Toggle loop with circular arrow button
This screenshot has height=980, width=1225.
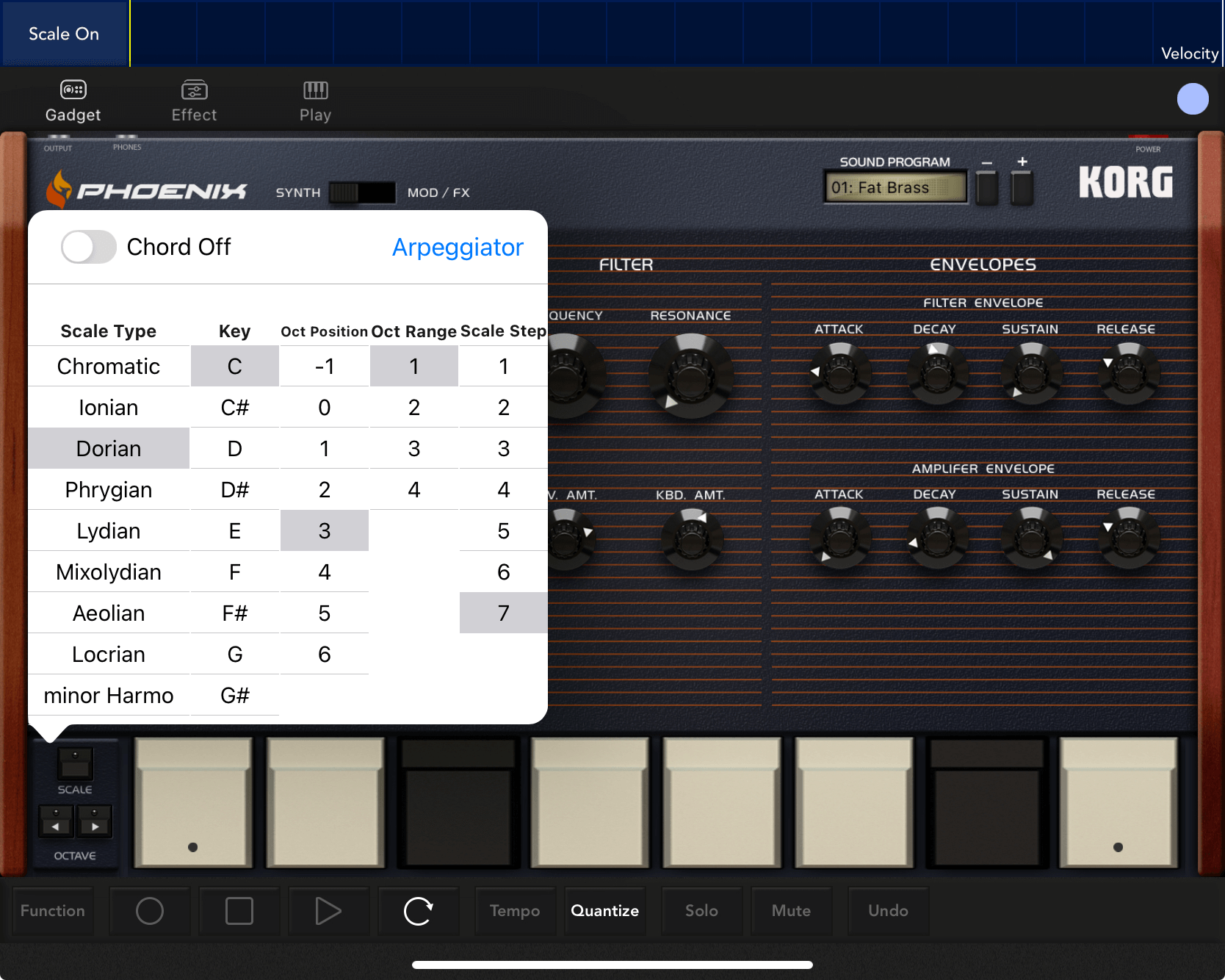pyautogui.click(x=419, y=911)
